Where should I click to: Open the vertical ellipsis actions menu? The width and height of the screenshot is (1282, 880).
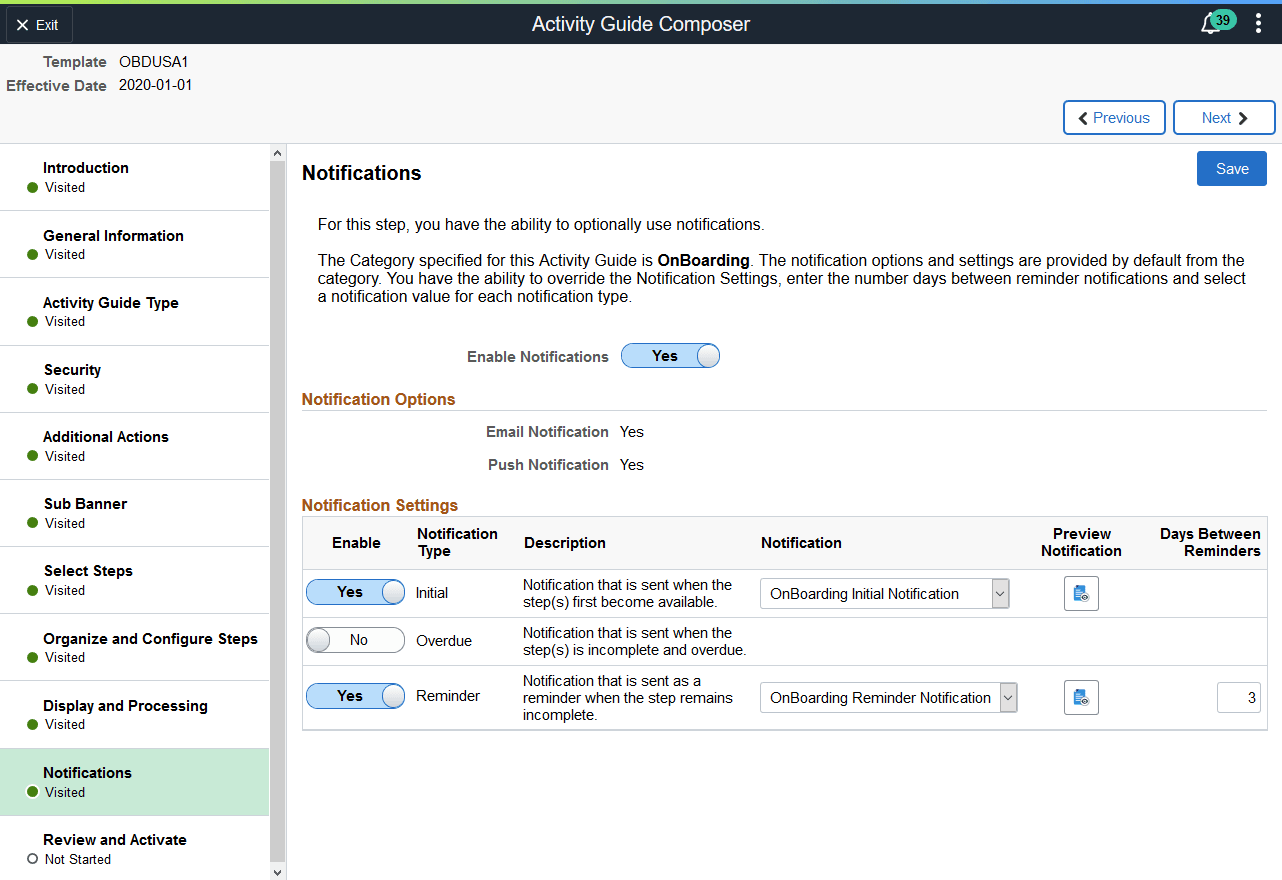[x=1258, y=22]
